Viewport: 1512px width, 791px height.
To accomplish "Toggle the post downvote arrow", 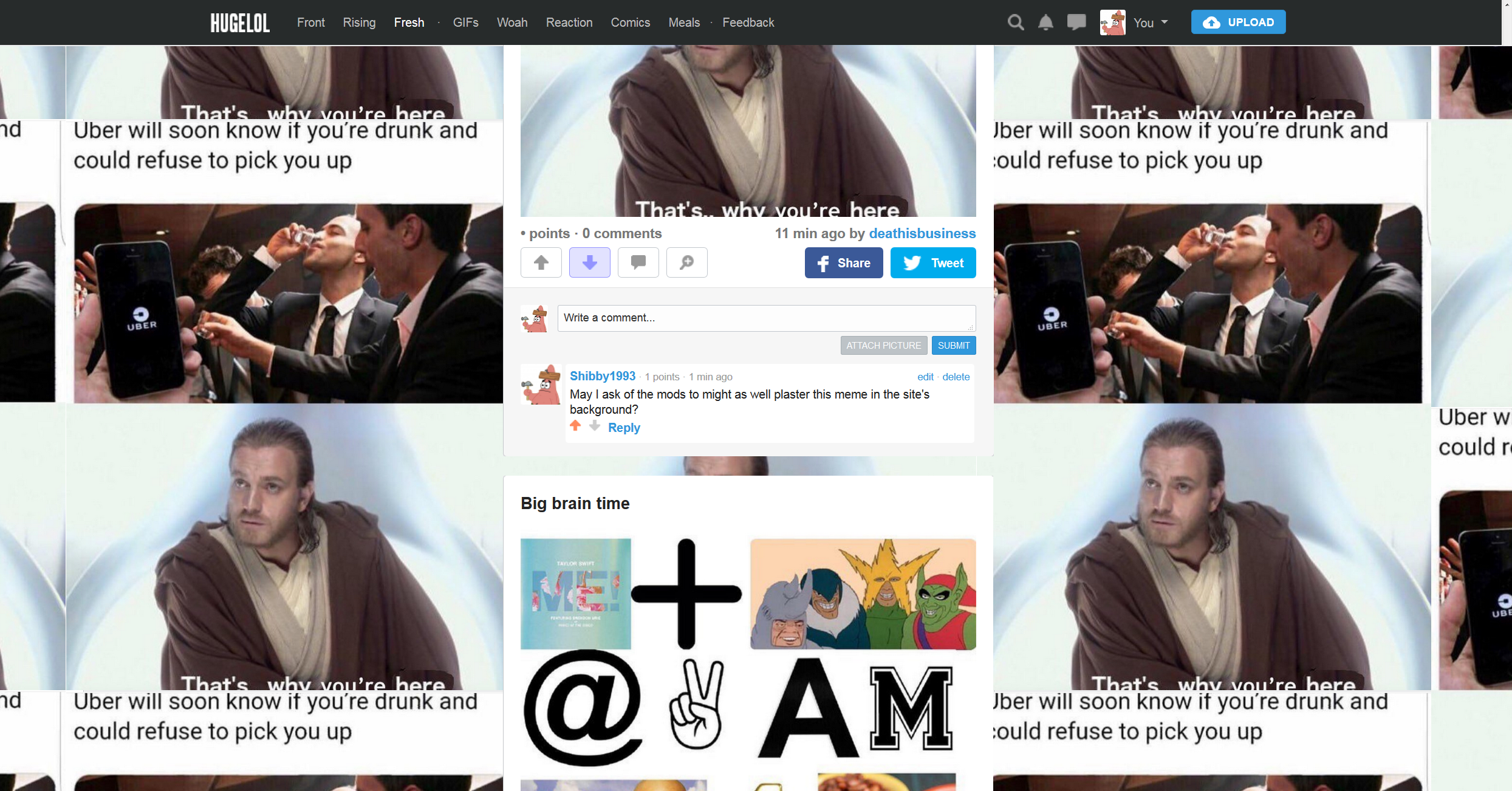I will [x=589, y=262].
